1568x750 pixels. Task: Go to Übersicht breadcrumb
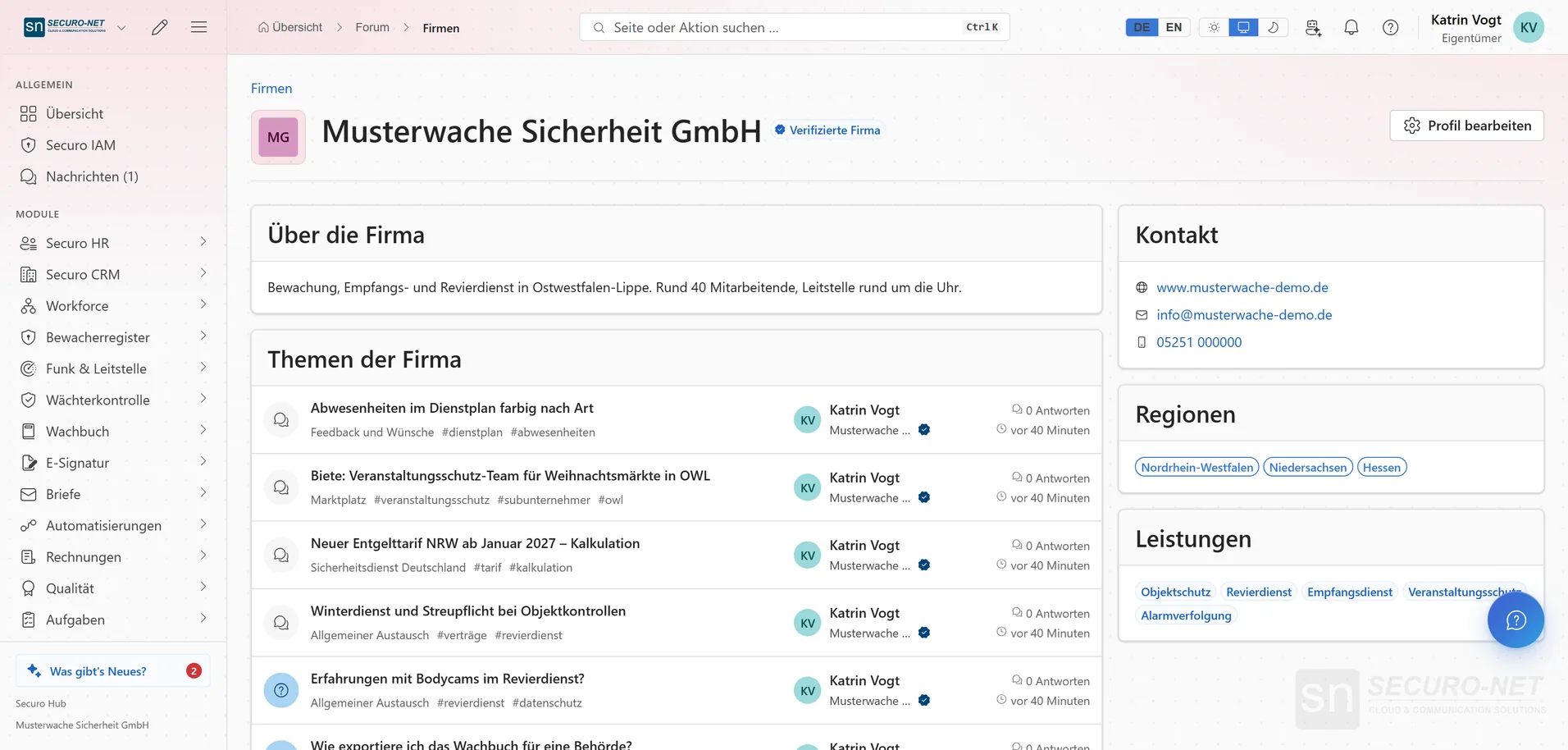(x=290, y=27)
